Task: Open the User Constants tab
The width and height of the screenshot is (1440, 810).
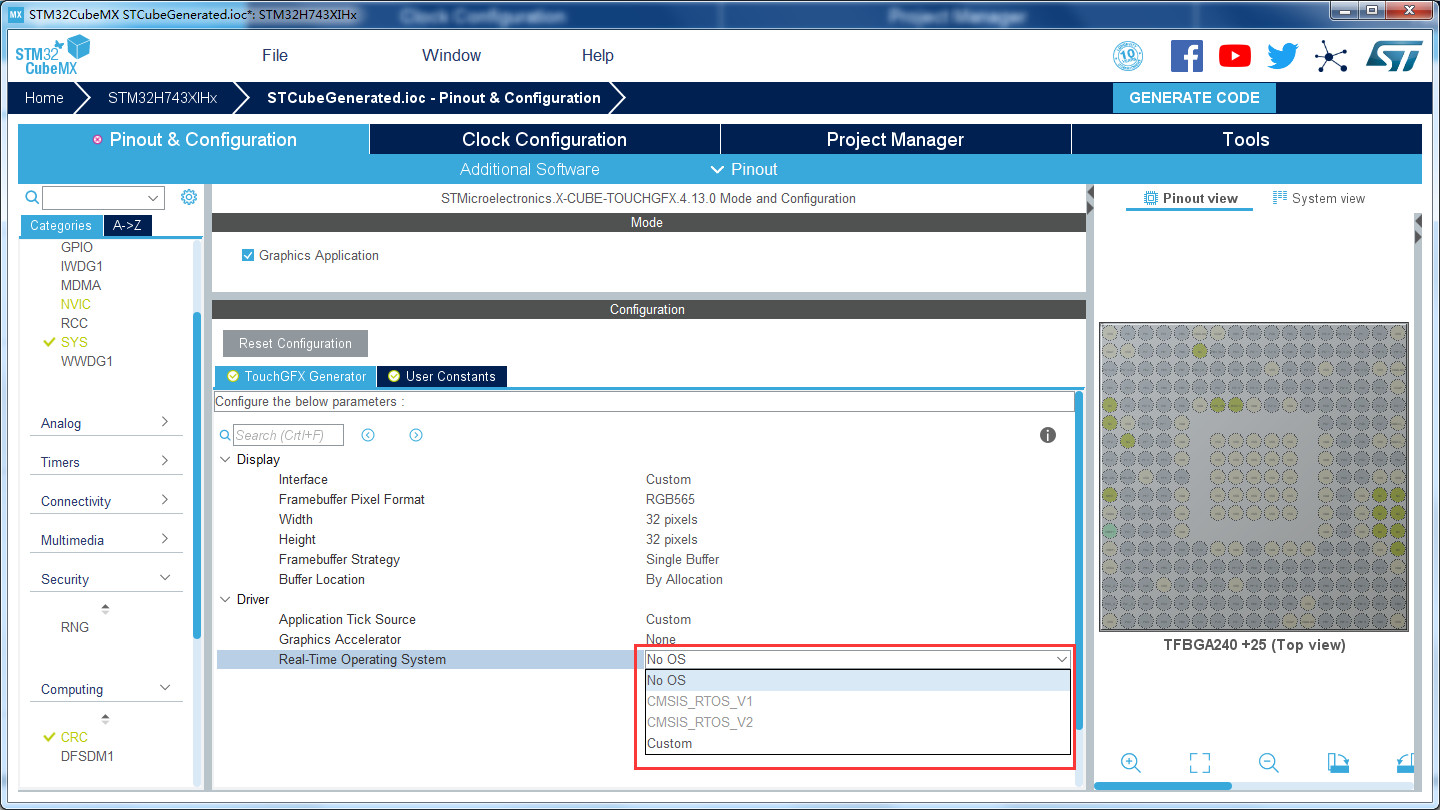Action: pyautogui.click(x=442, y=376)
